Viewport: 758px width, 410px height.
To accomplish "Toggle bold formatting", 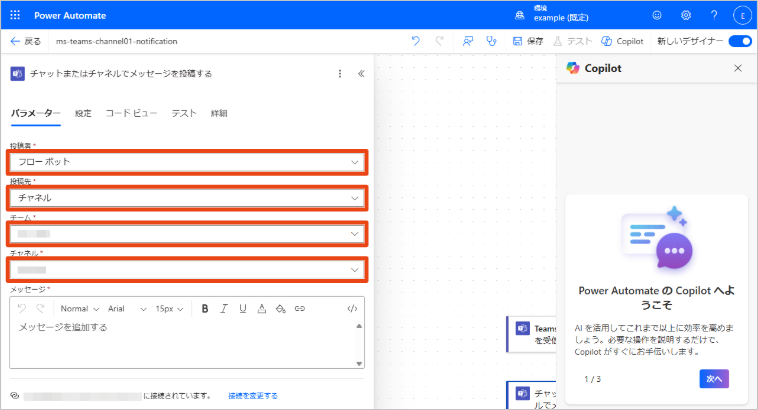I will click(x=205, y=308).
